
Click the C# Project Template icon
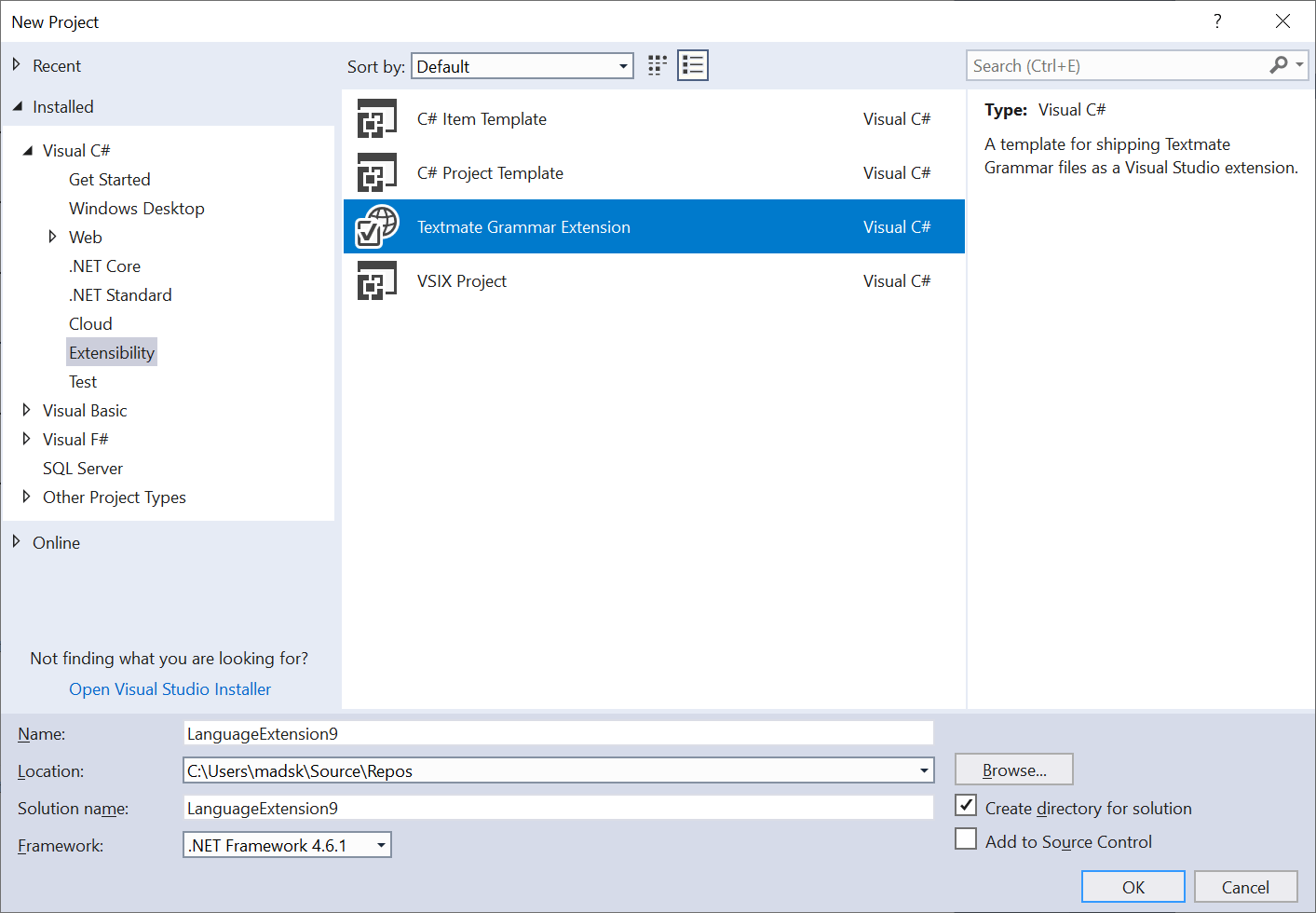click(x=377, y=172)
